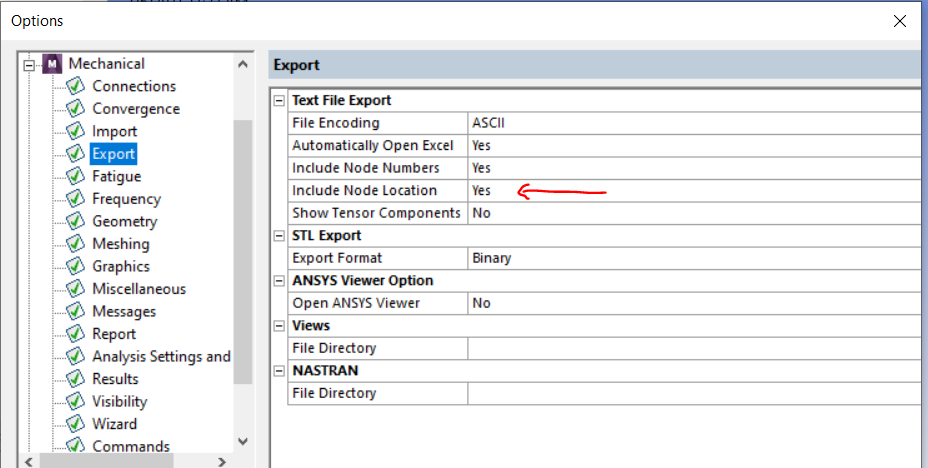
Task: Collapse the Mechanical tree node
Action: click(31, 65)
